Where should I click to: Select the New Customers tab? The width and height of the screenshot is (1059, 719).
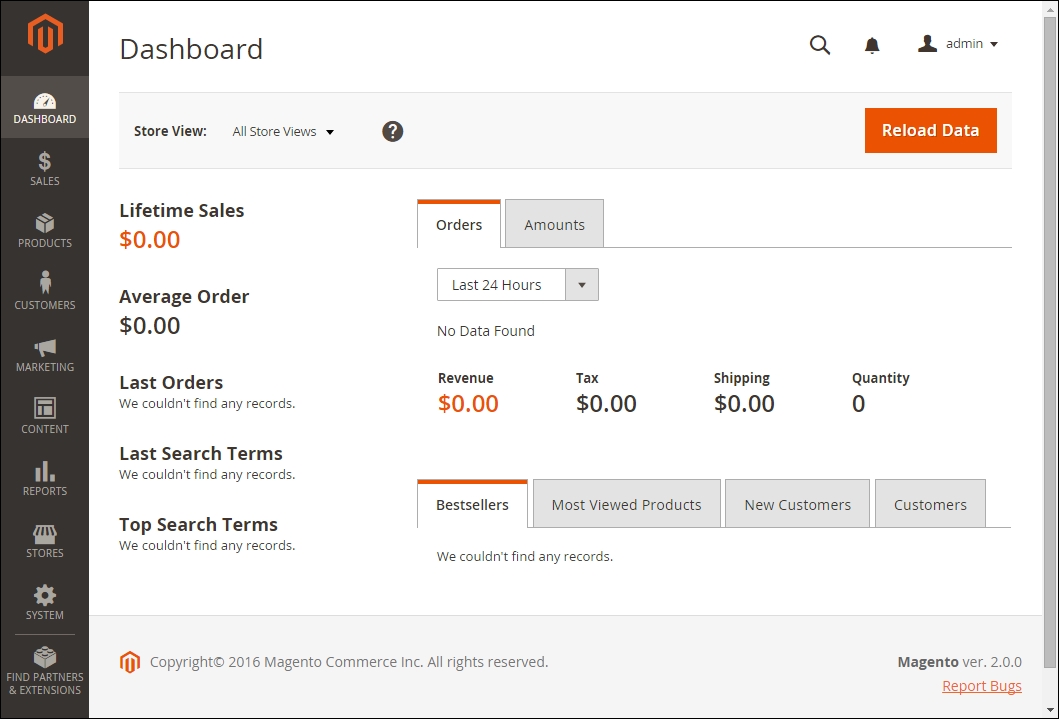797,505
